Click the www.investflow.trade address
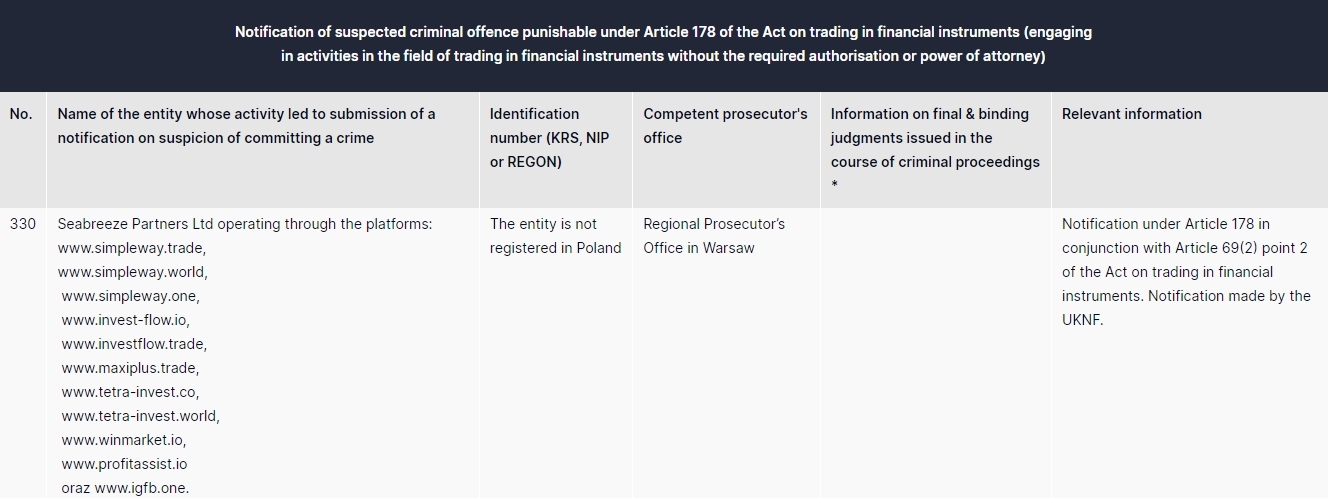The image size is (1328, 498). [134, 344]
